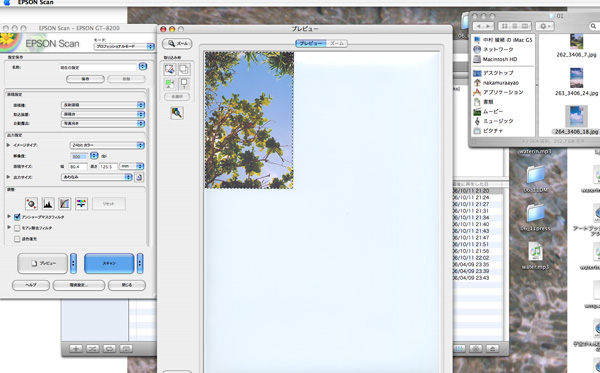The width and height of the screenshot is (600, 373).
Task: Select the densitometer color picker tool
Action: [x=177, y=113]
